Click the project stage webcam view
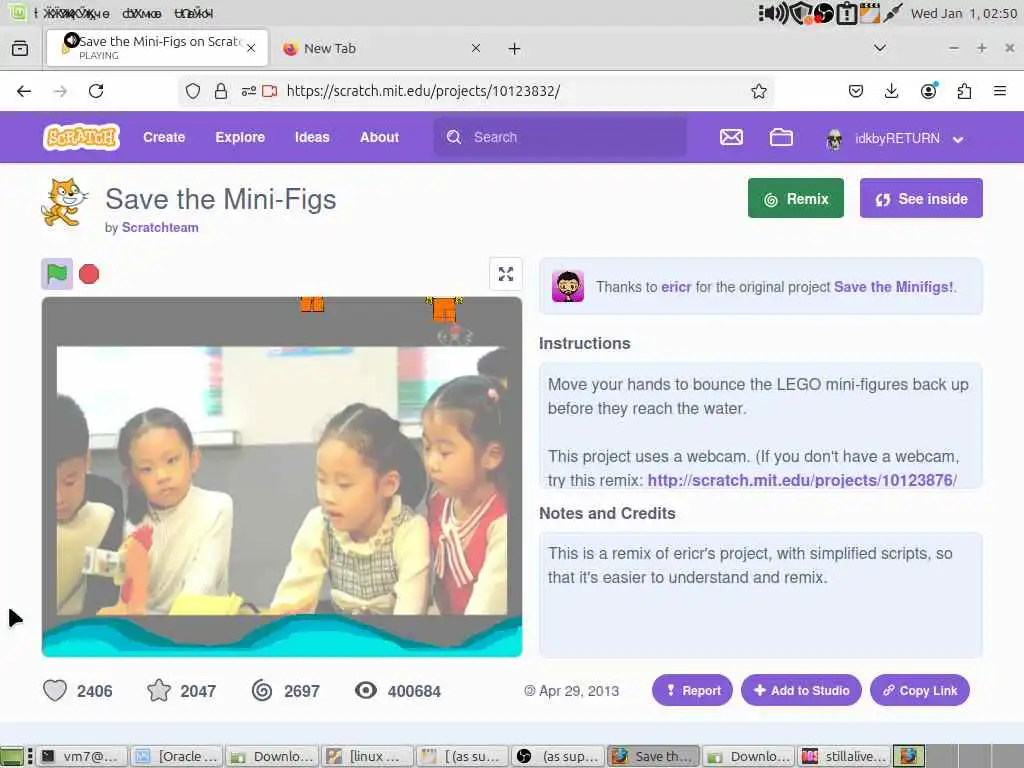This screenshot has height=768, width=1024. pos(281,477)
